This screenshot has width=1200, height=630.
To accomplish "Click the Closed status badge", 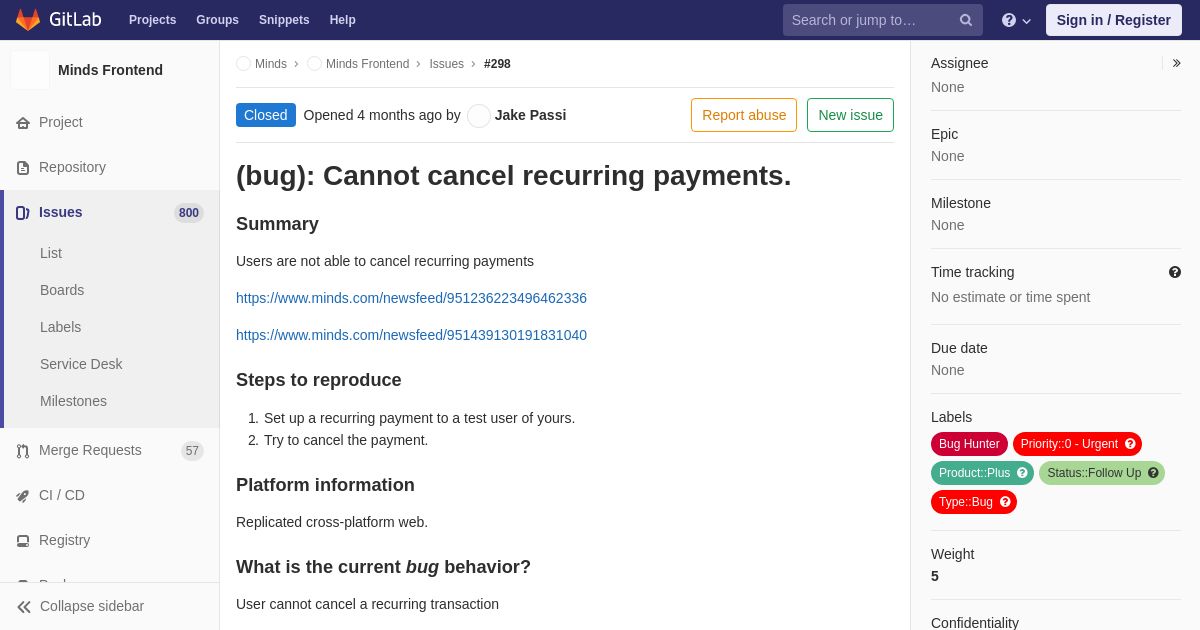I will [x=266, y=115].
